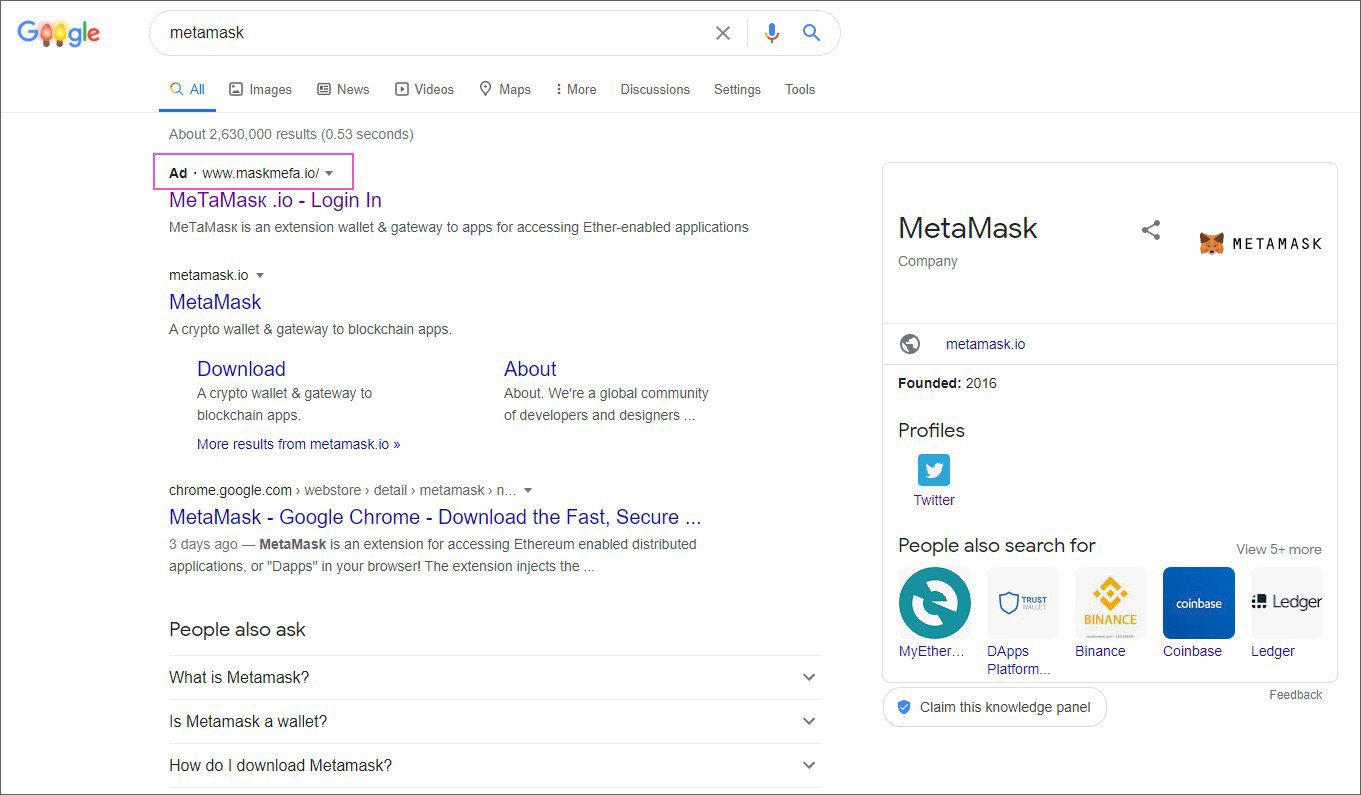Click the Ledger logo thumbnail
The height and width of the screenshot is (795, 1361).
click(x=1287, y=603)
